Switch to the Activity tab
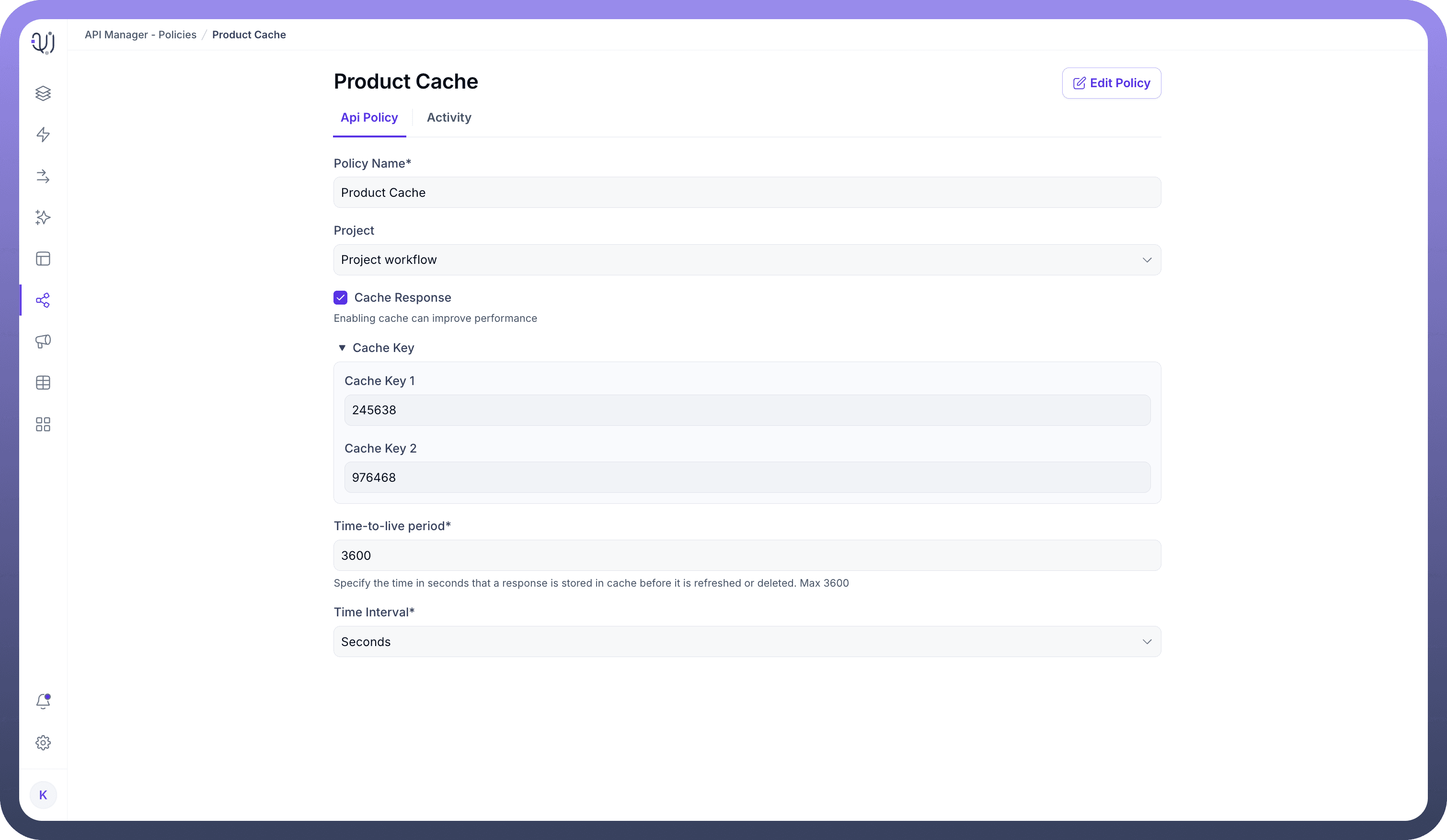This screenshot has height=840, width=1447. pos(448,118)
